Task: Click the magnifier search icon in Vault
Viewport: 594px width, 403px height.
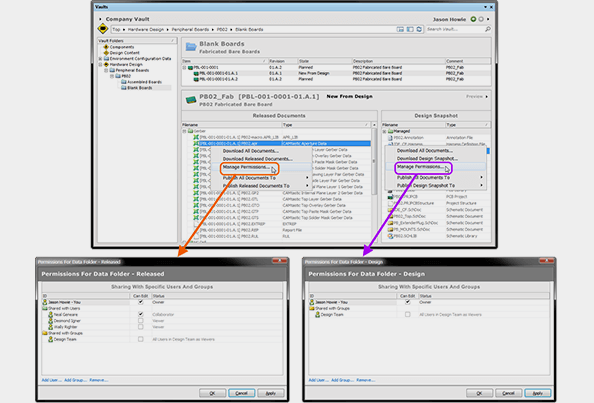Action: tap(488, 29)
